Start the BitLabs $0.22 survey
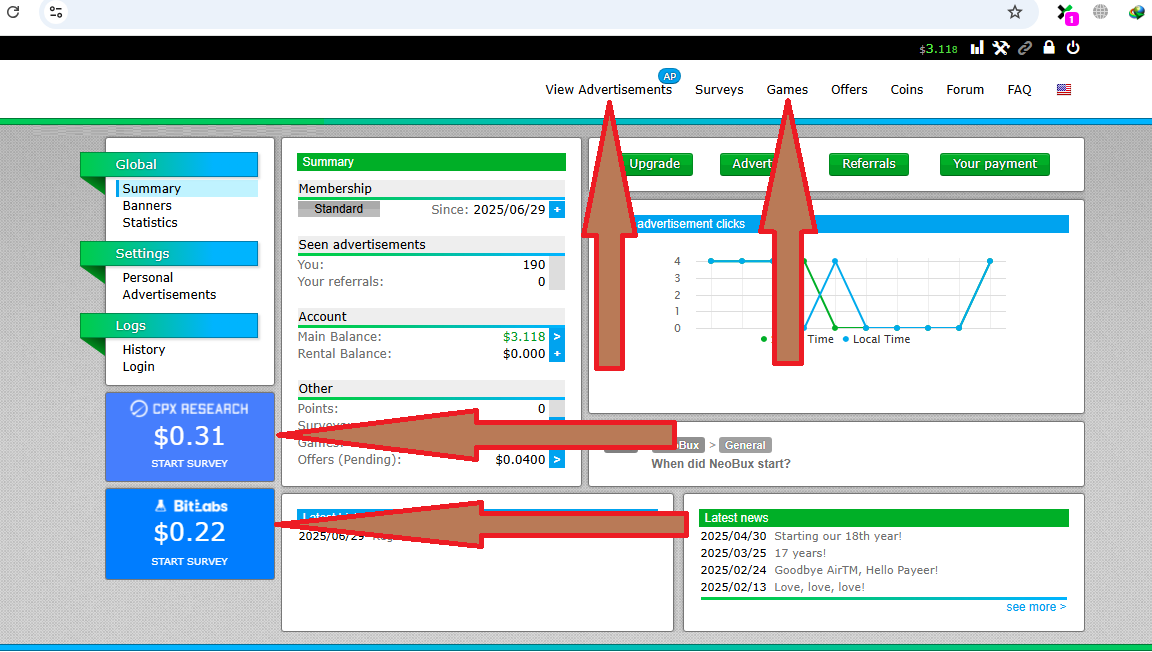 [190, 534]
